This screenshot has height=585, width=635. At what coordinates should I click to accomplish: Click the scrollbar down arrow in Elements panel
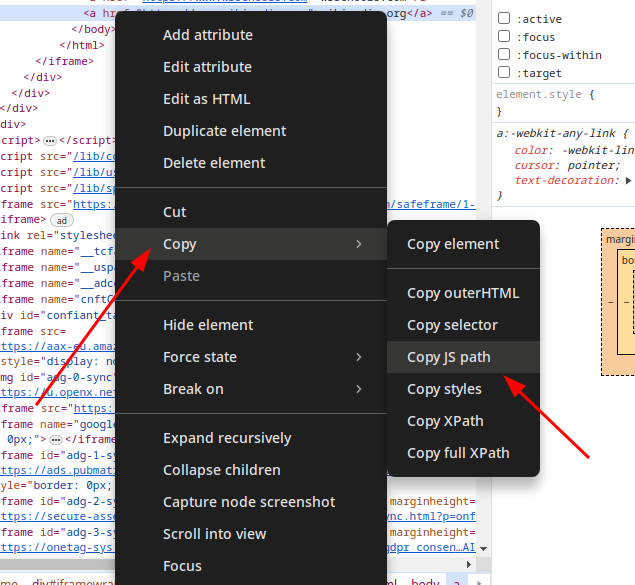[484, 549]
